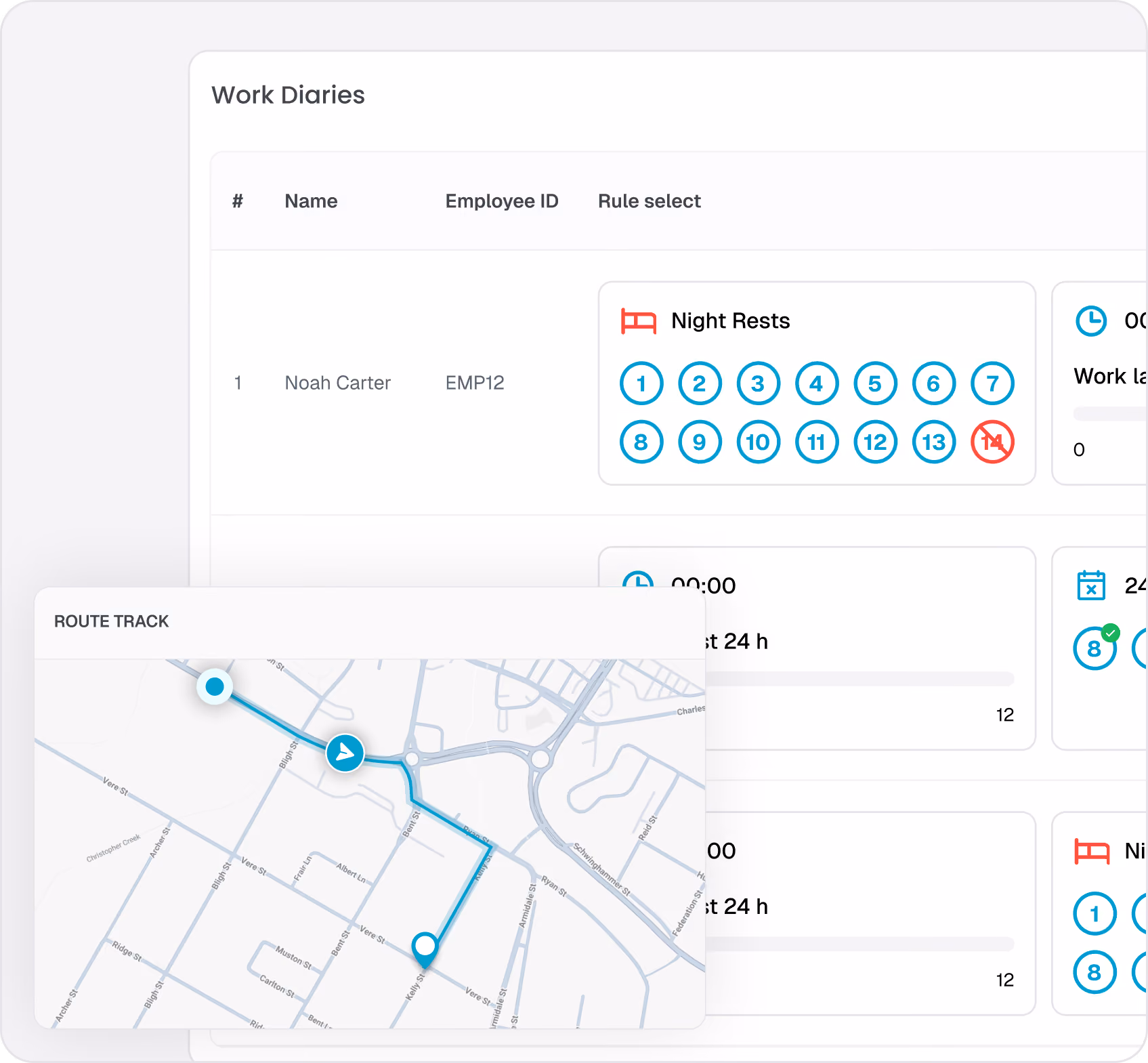This screenshot has width=1148, height=1063.
Task: Click the circle 8 with green checkmark
Action: (x=1094, y=648)
